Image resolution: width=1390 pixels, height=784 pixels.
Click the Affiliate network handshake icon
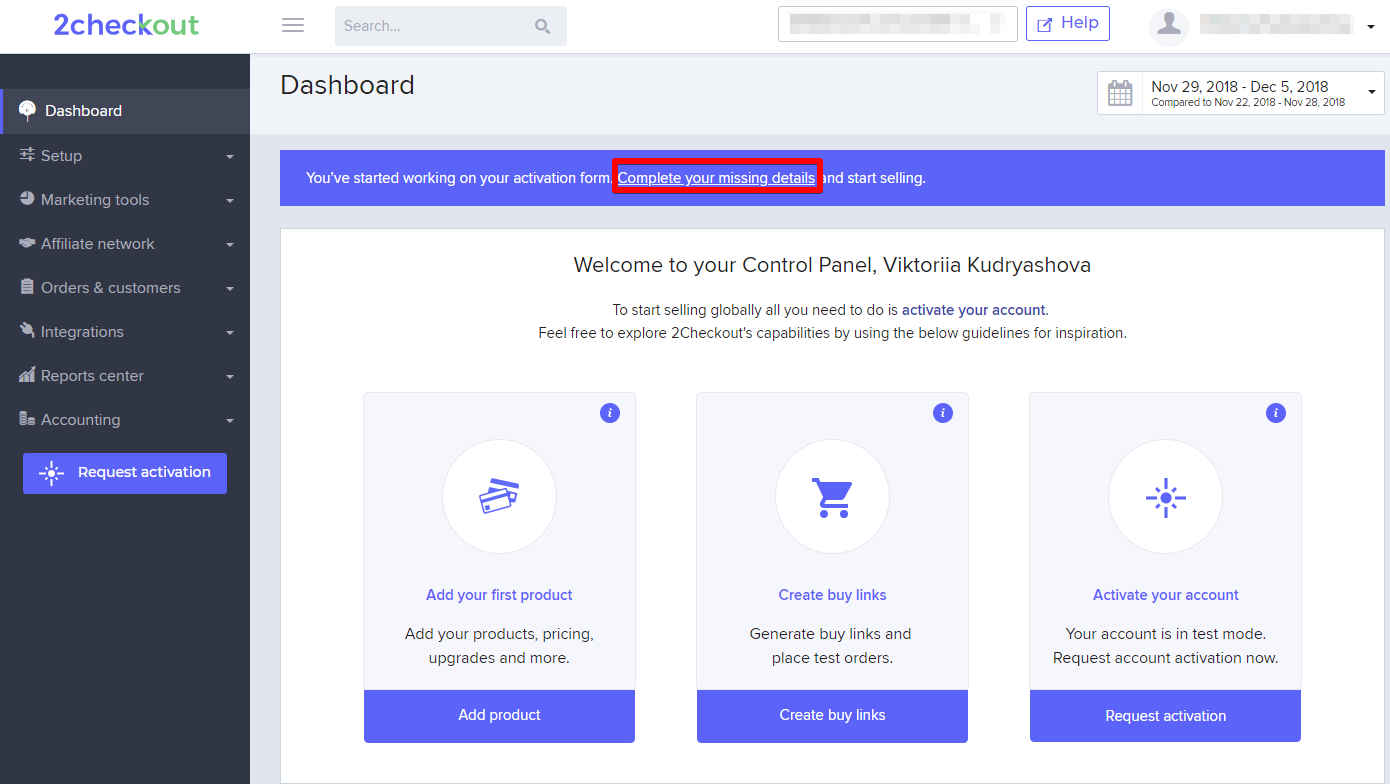coord(27,243)
